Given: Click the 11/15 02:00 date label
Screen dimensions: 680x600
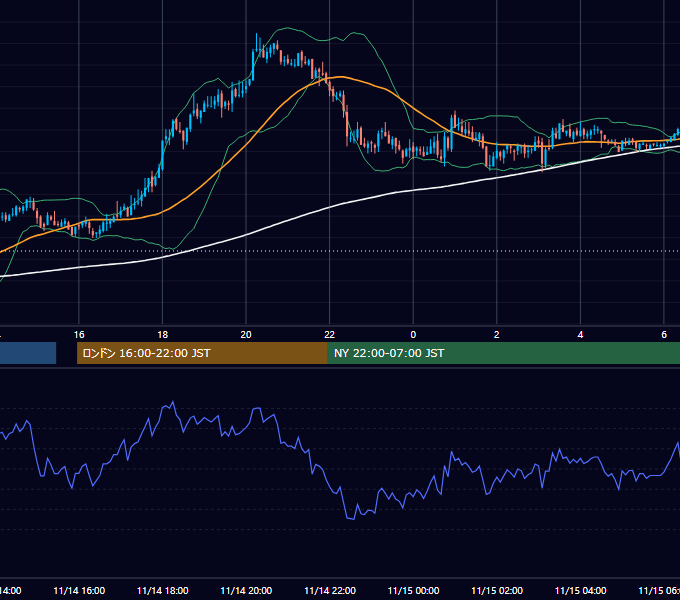Looking at the screenshot, I should [497, 590].
